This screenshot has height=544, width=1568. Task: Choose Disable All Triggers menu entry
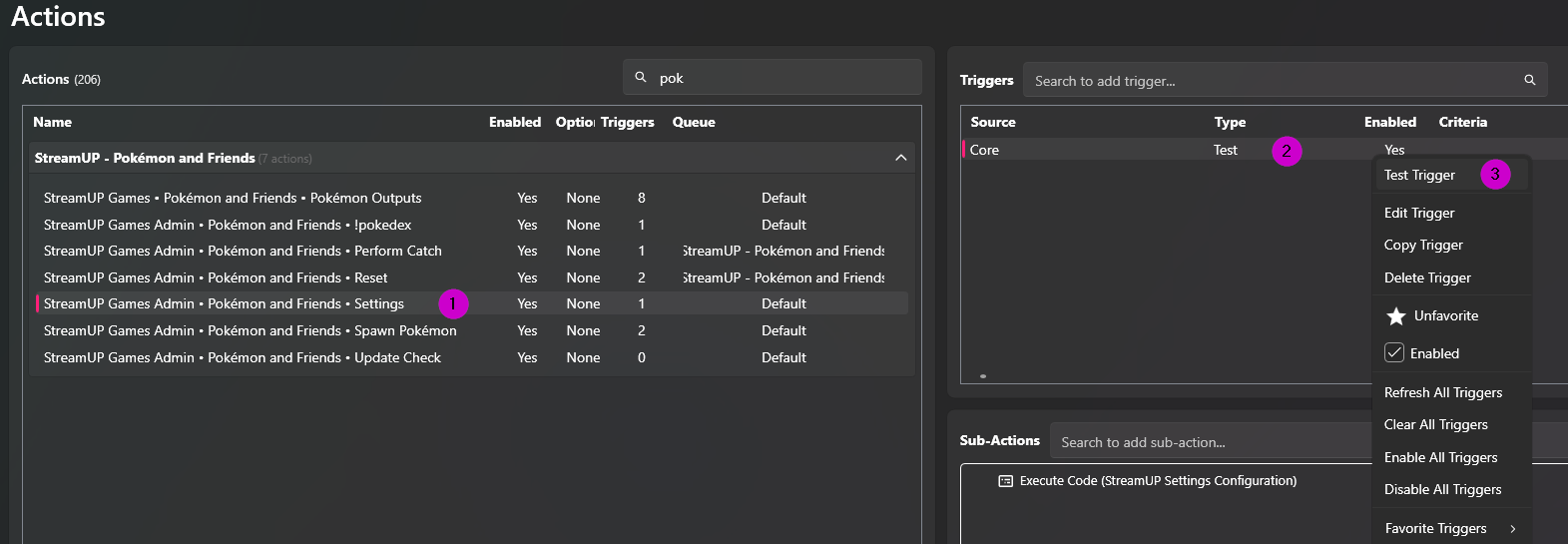click(1442, 489)
